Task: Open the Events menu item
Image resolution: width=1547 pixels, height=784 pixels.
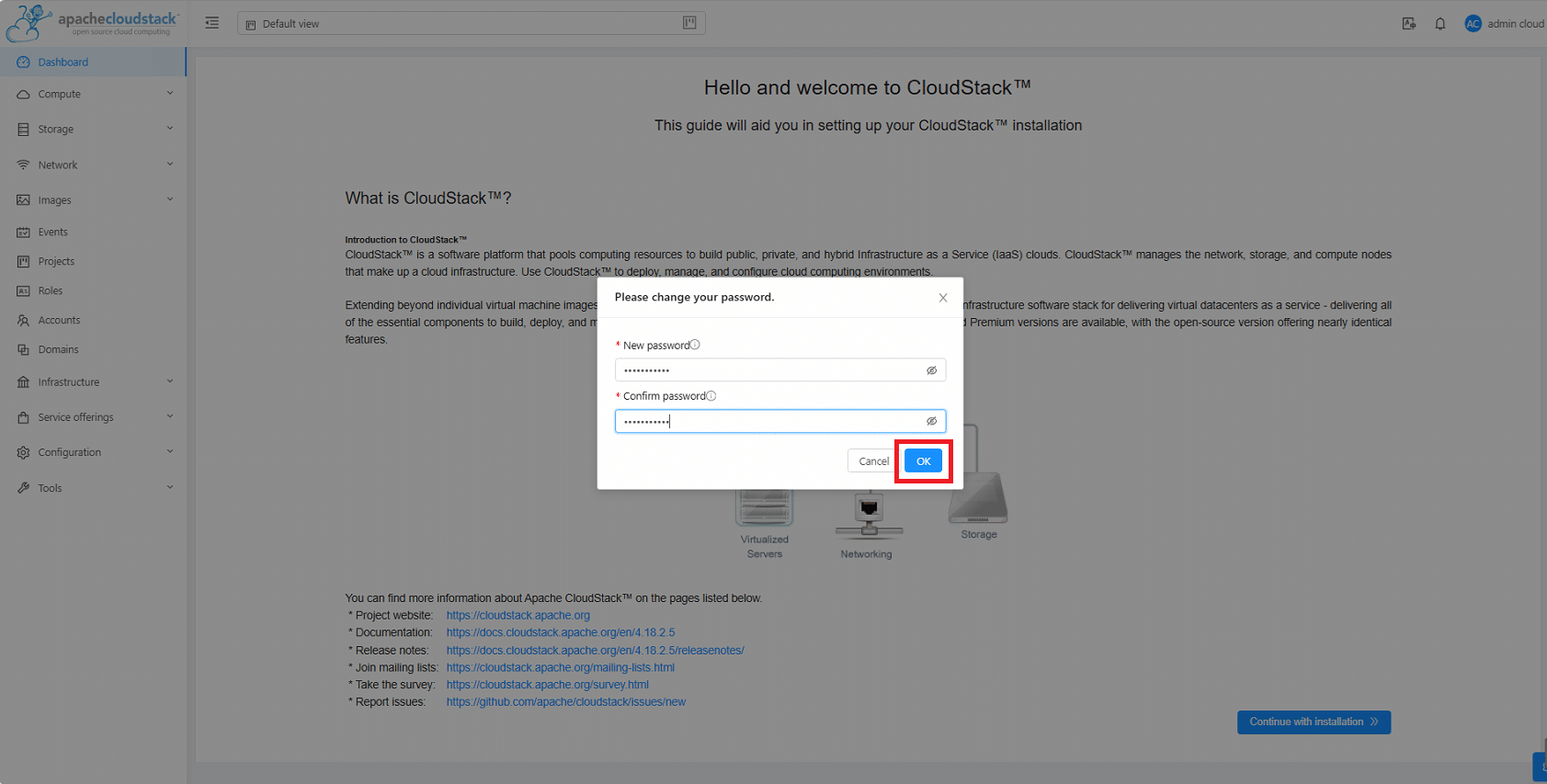Action: (93, 233)
